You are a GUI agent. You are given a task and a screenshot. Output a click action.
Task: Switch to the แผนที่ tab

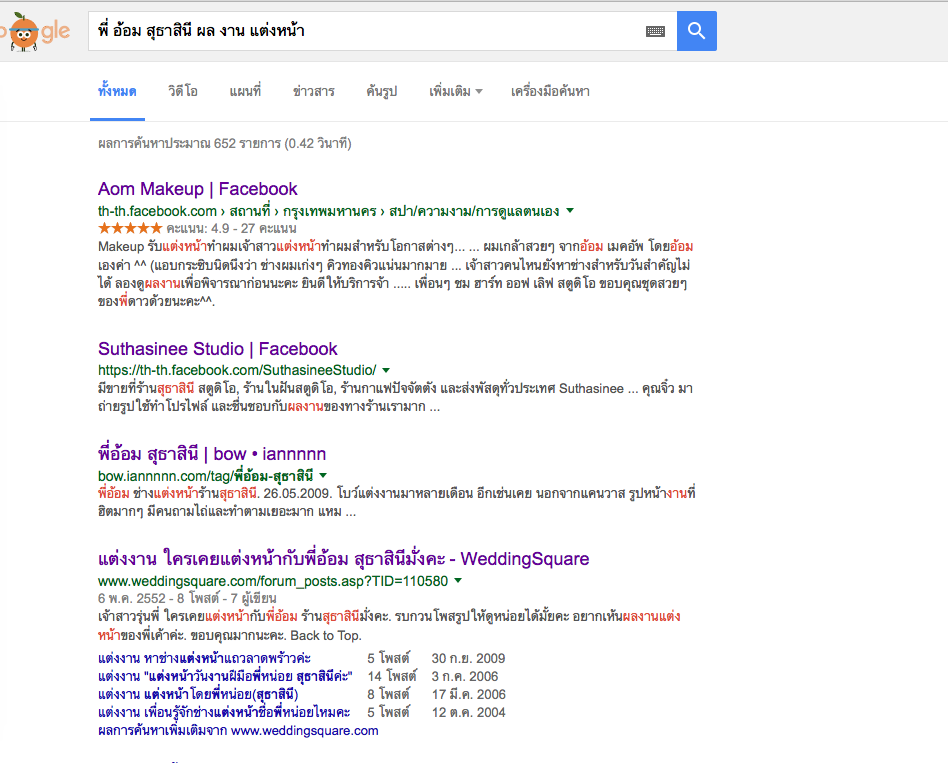(x=245, y=91)
